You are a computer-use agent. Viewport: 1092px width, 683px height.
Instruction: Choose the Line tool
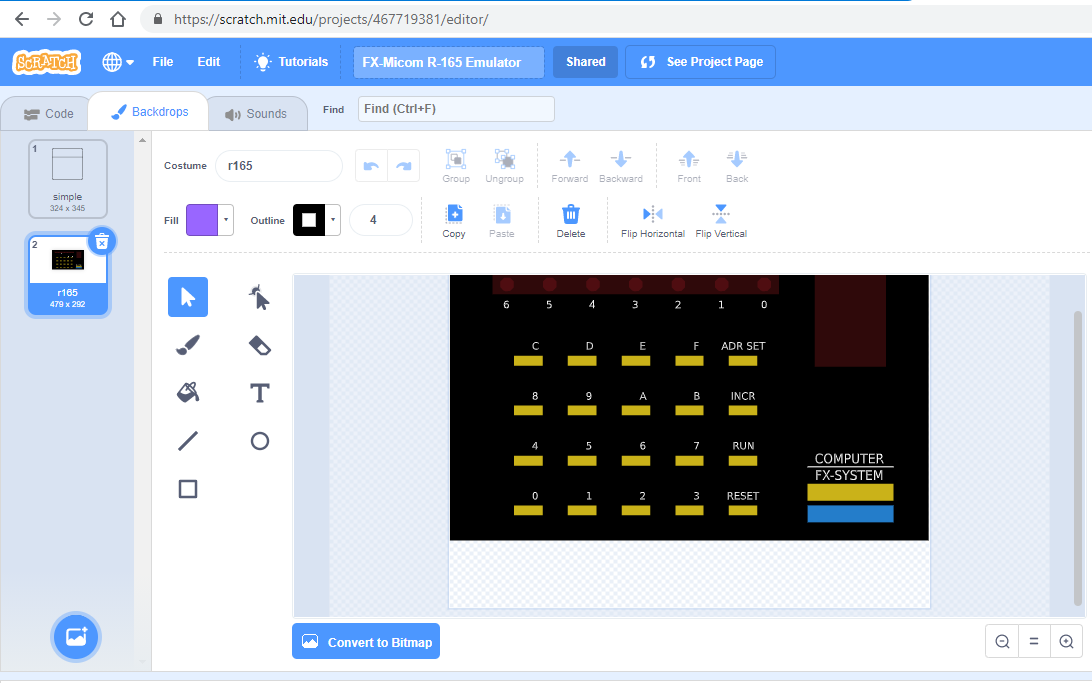click(x=187, y=441)
